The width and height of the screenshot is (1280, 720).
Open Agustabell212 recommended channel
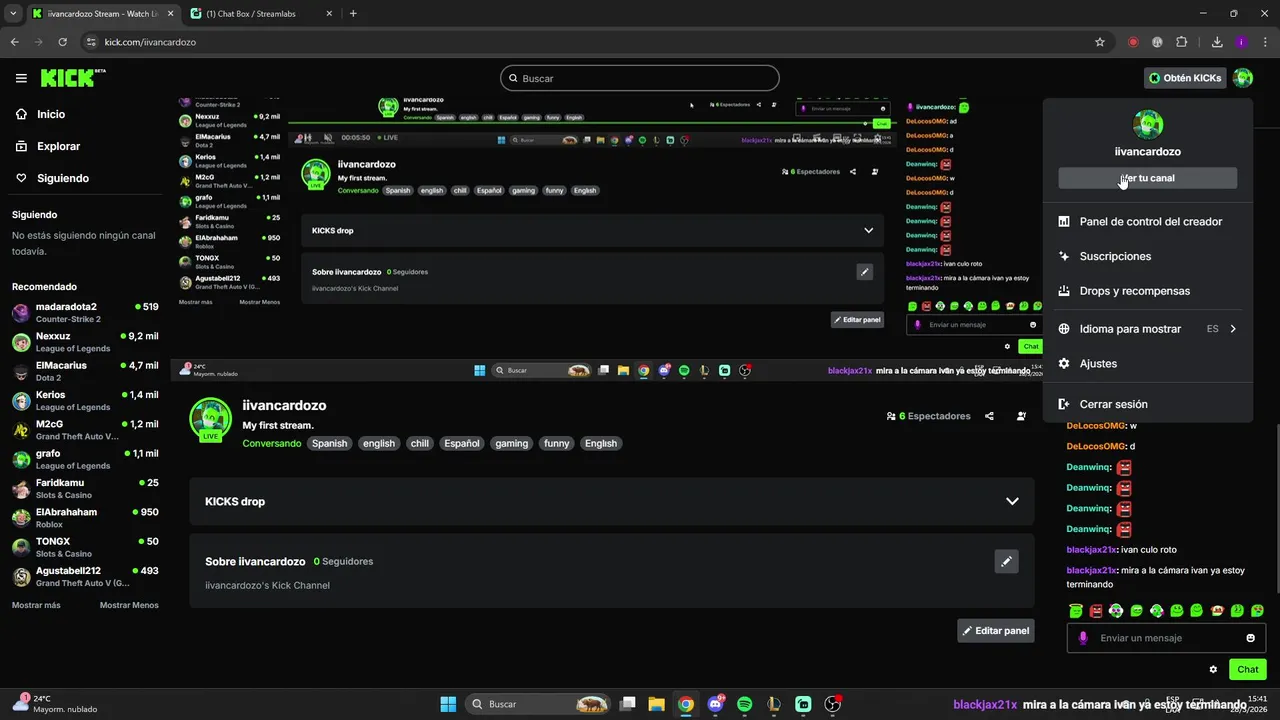[85, 576]
